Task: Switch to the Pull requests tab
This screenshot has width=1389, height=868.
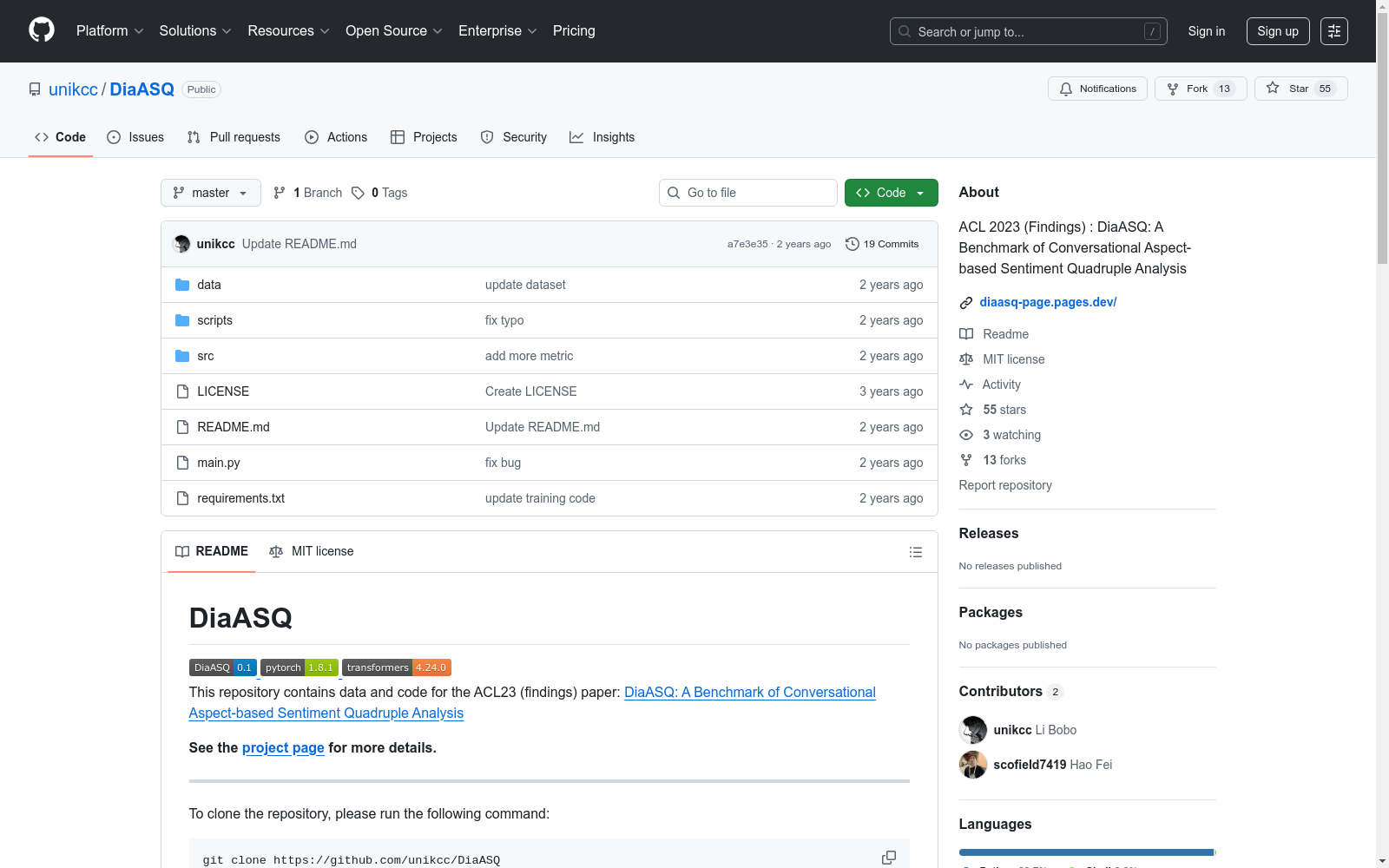Action: click(x=234, y=137)
